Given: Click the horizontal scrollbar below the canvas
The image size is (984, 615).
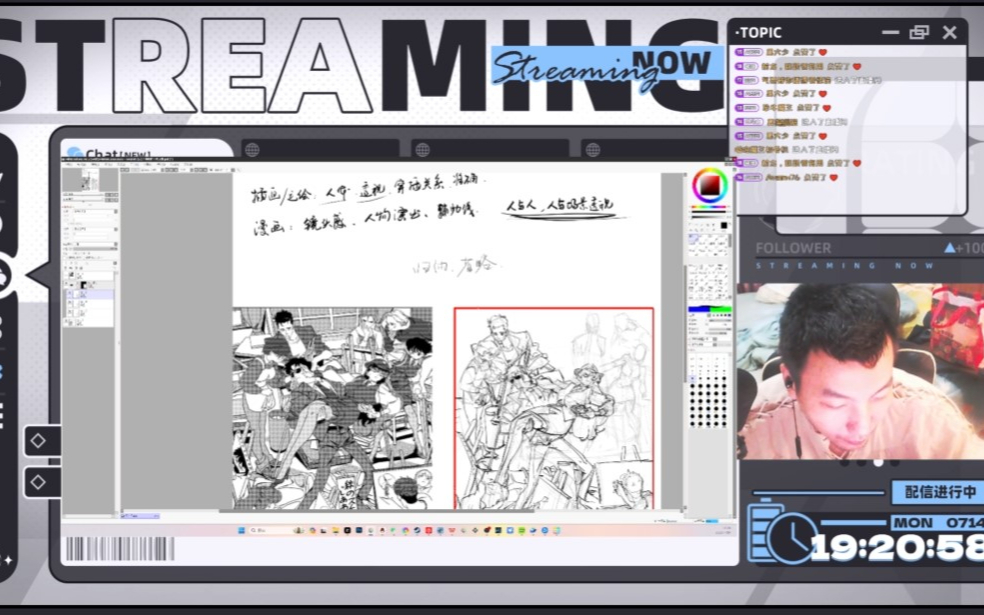Looking at the screenshot, I should [x=377, y=511].
